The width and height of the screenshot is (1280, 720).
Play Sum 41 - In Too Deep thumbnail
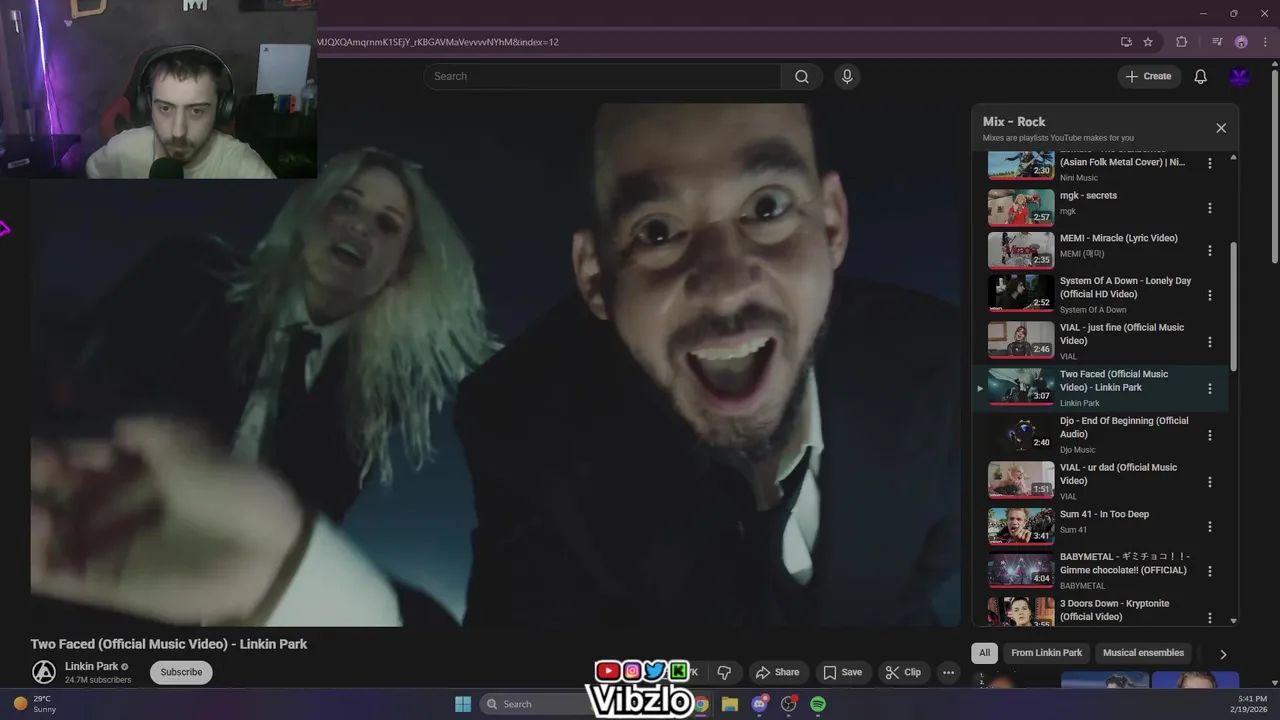click(x=1021, y=526)
